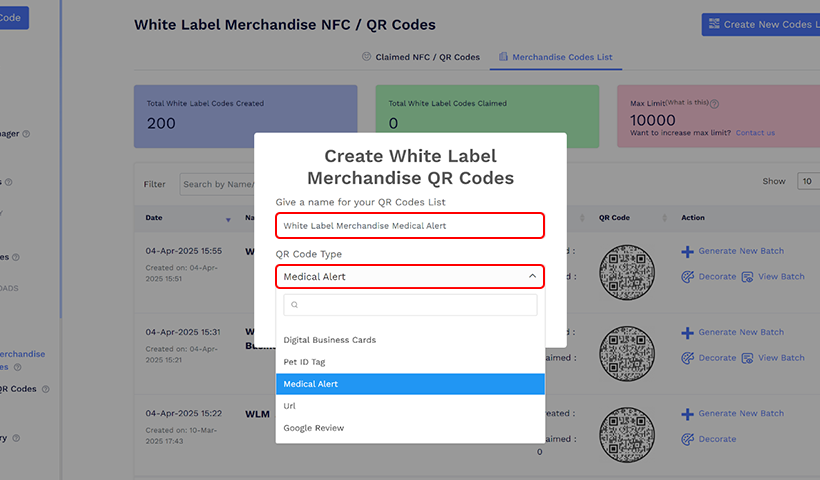Click the plus icon in second row's actions
Viewport: 820px width, 480px height.
coord(687,332)
